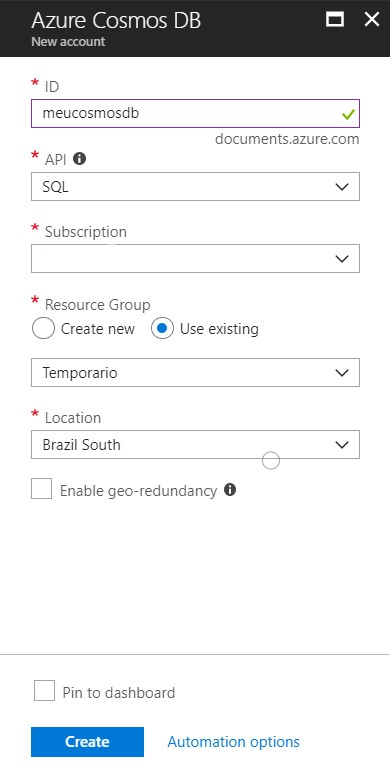Click the Subscription dropdown chevron arrow
Screen dimensions: 390x770
click(x=341, y=258)
